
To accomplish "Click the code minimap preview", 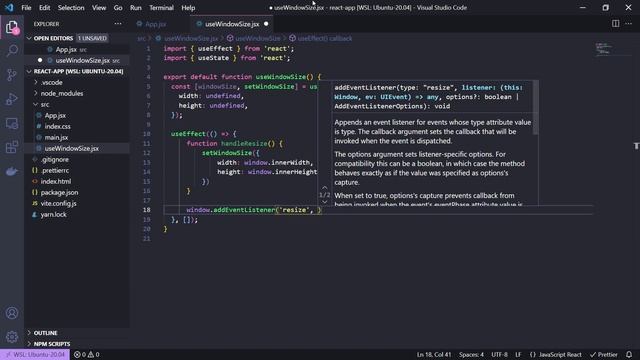I will point(604,48).
